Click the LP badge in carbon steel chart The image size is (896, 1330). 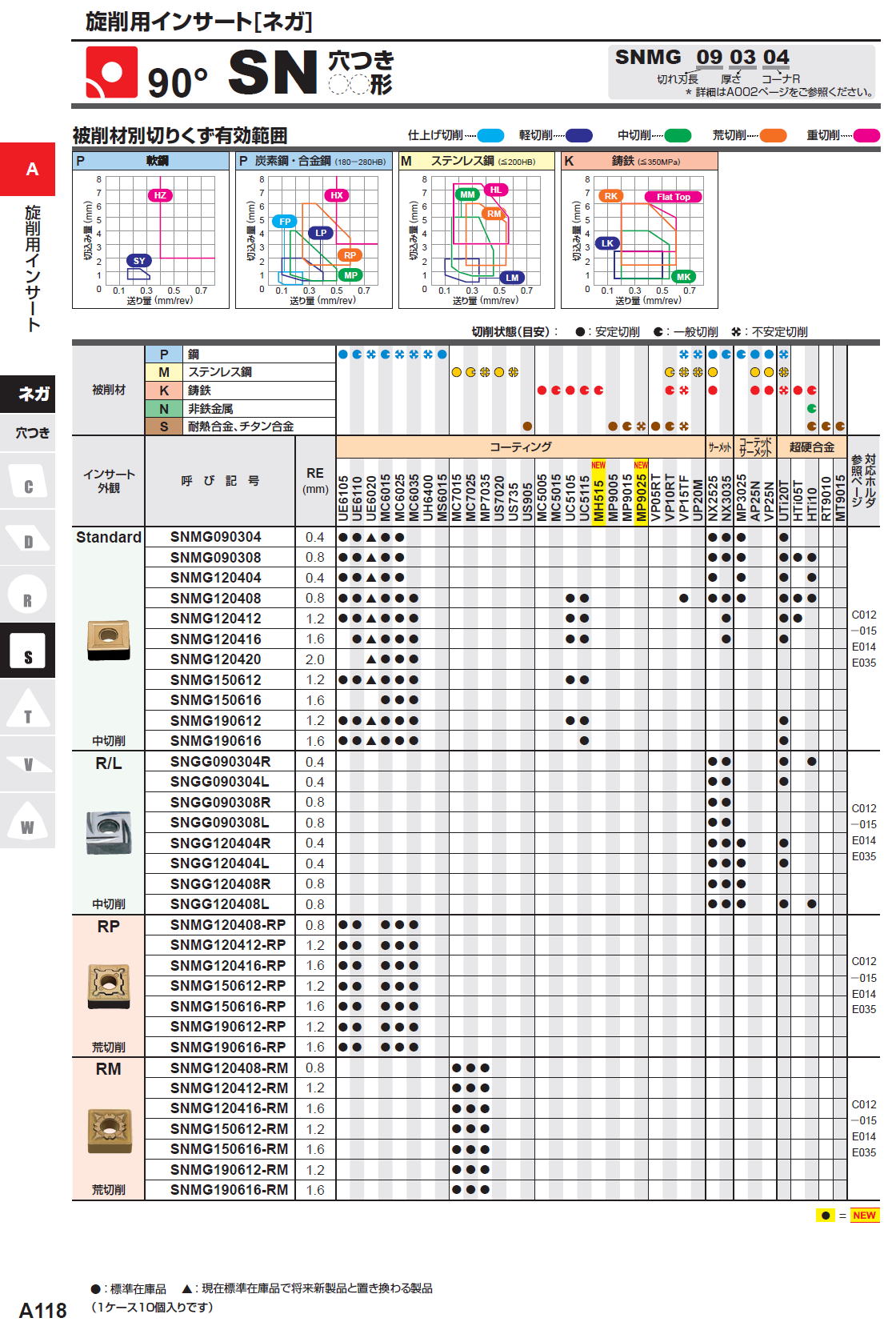click(321, 233)
